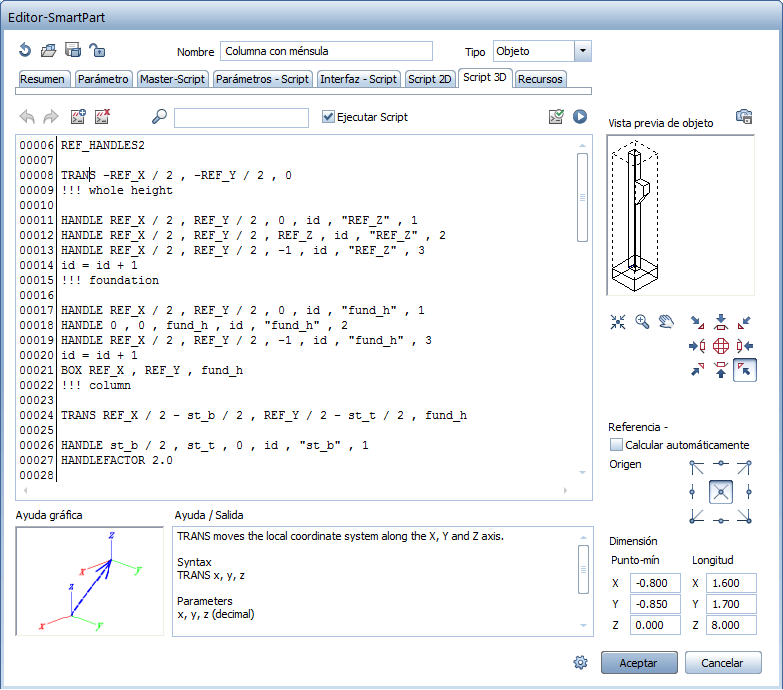783x690 pixels.
Task: Select the top-right diagonal view arrow
Action: tap(744, 323)
